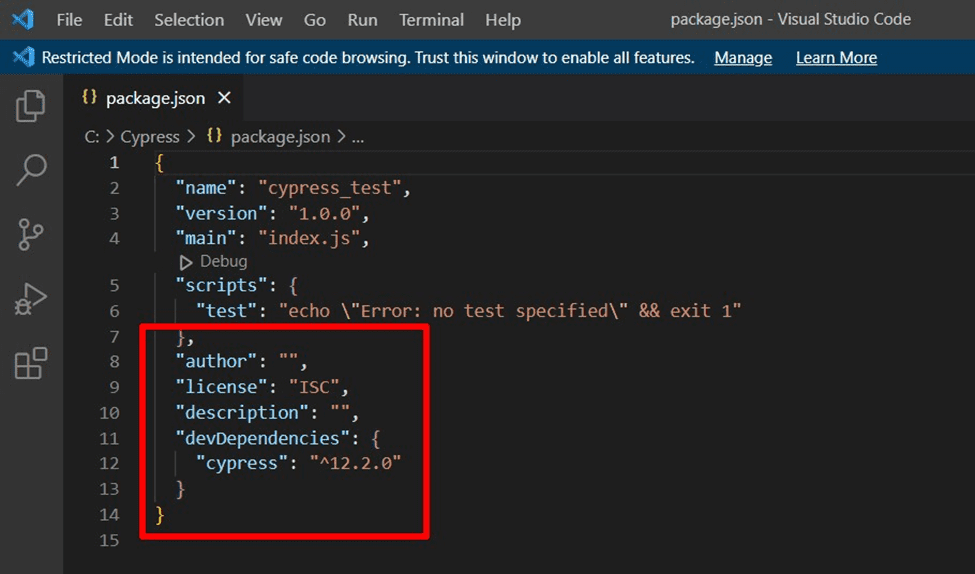Screen dimensions: 975x574
Task: Click the VS Code logo in title bar
Action: (x=23, y=19)
